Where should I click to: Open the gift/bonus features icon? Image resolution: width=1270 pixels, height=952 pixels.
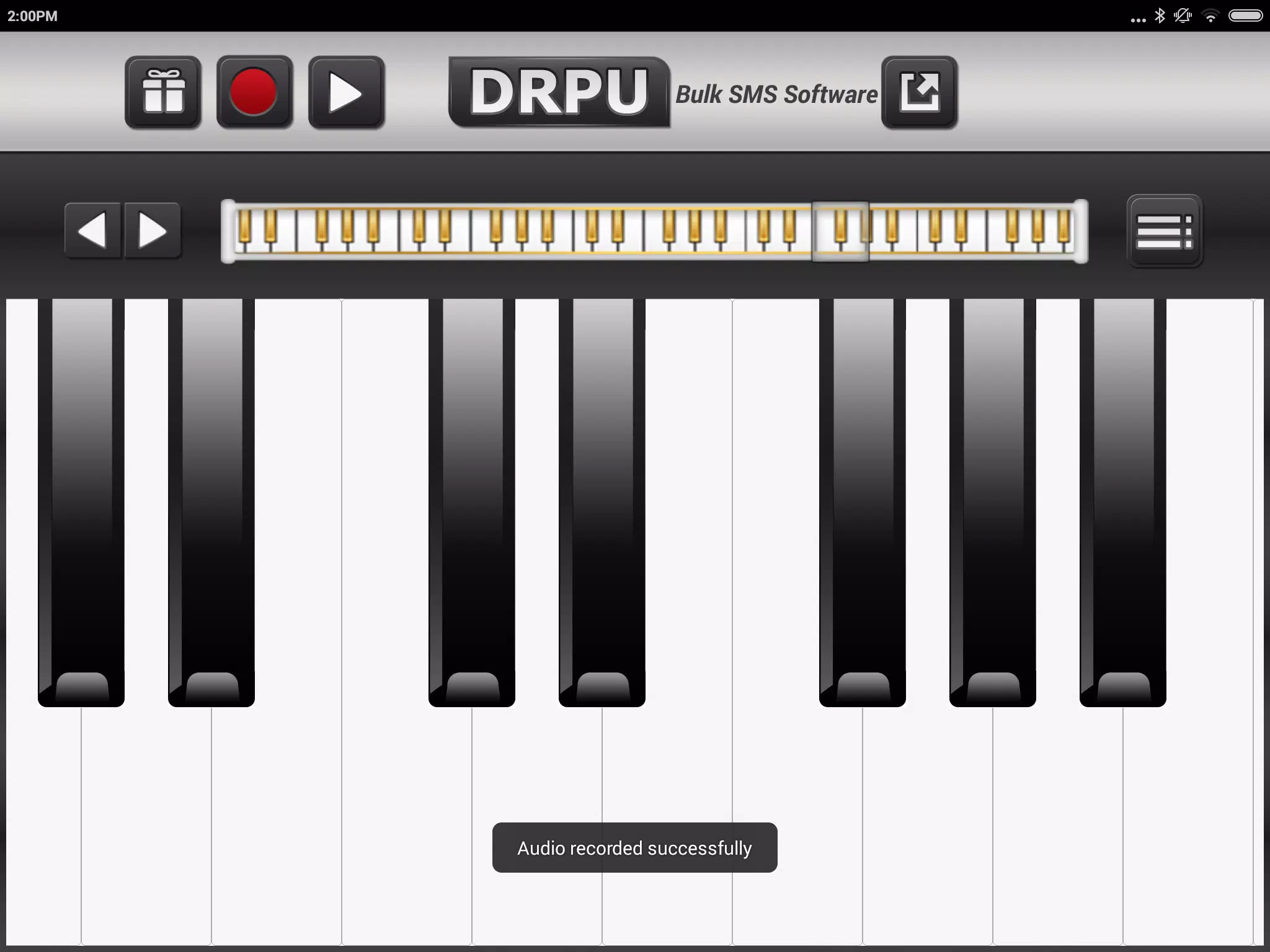pos(162,92)
